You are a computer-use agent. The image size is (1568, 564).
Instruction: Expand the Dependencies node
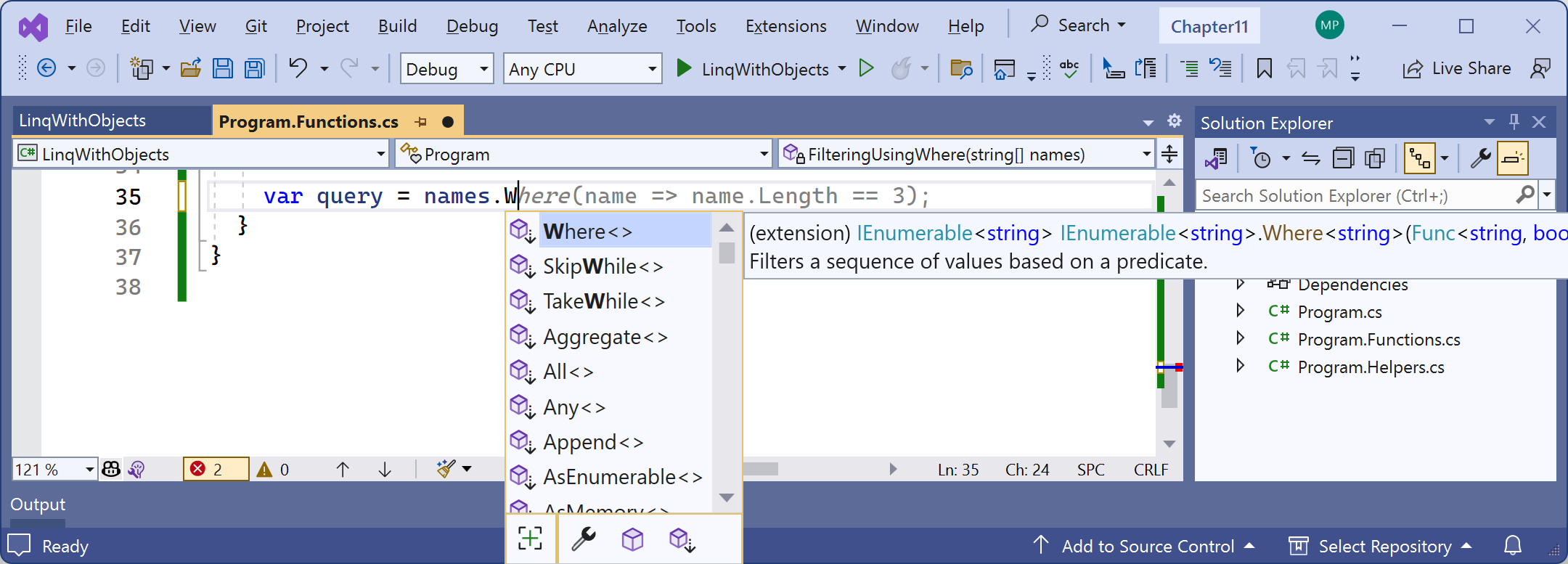pyautogui.click(x=1241, y=283)
